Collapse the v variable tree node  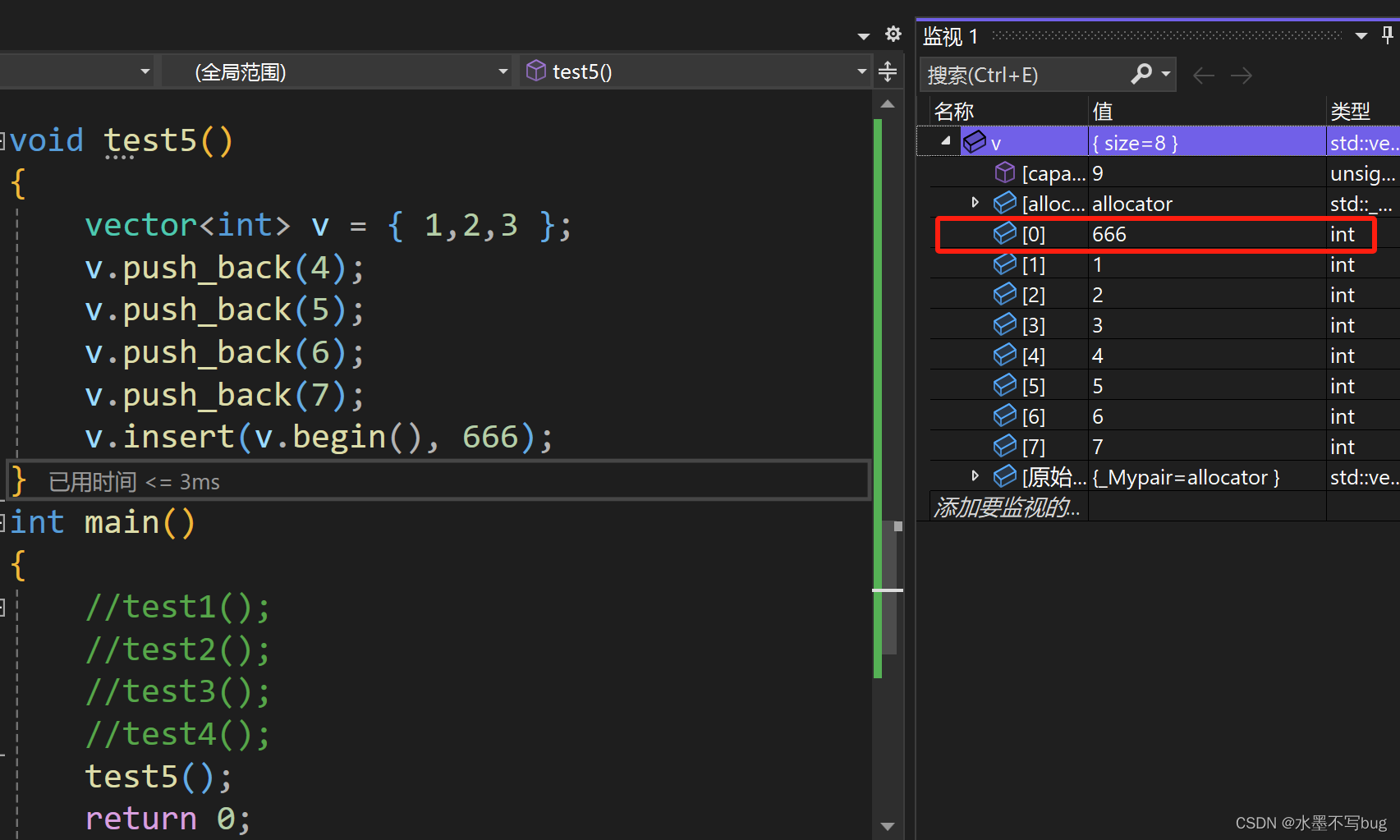pos(946,141)
